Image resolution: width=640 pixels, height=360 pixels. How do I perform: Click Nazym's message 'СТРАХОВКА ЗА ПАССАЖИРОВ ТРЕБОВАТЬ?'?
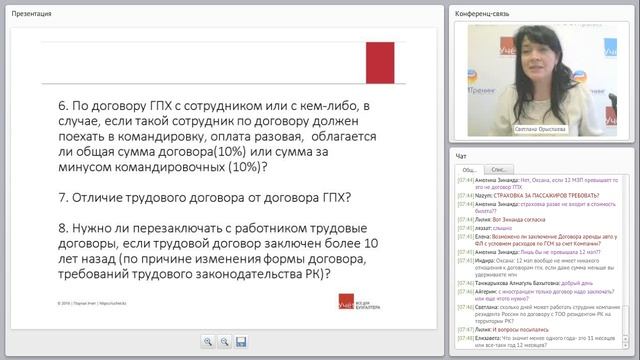528,196
